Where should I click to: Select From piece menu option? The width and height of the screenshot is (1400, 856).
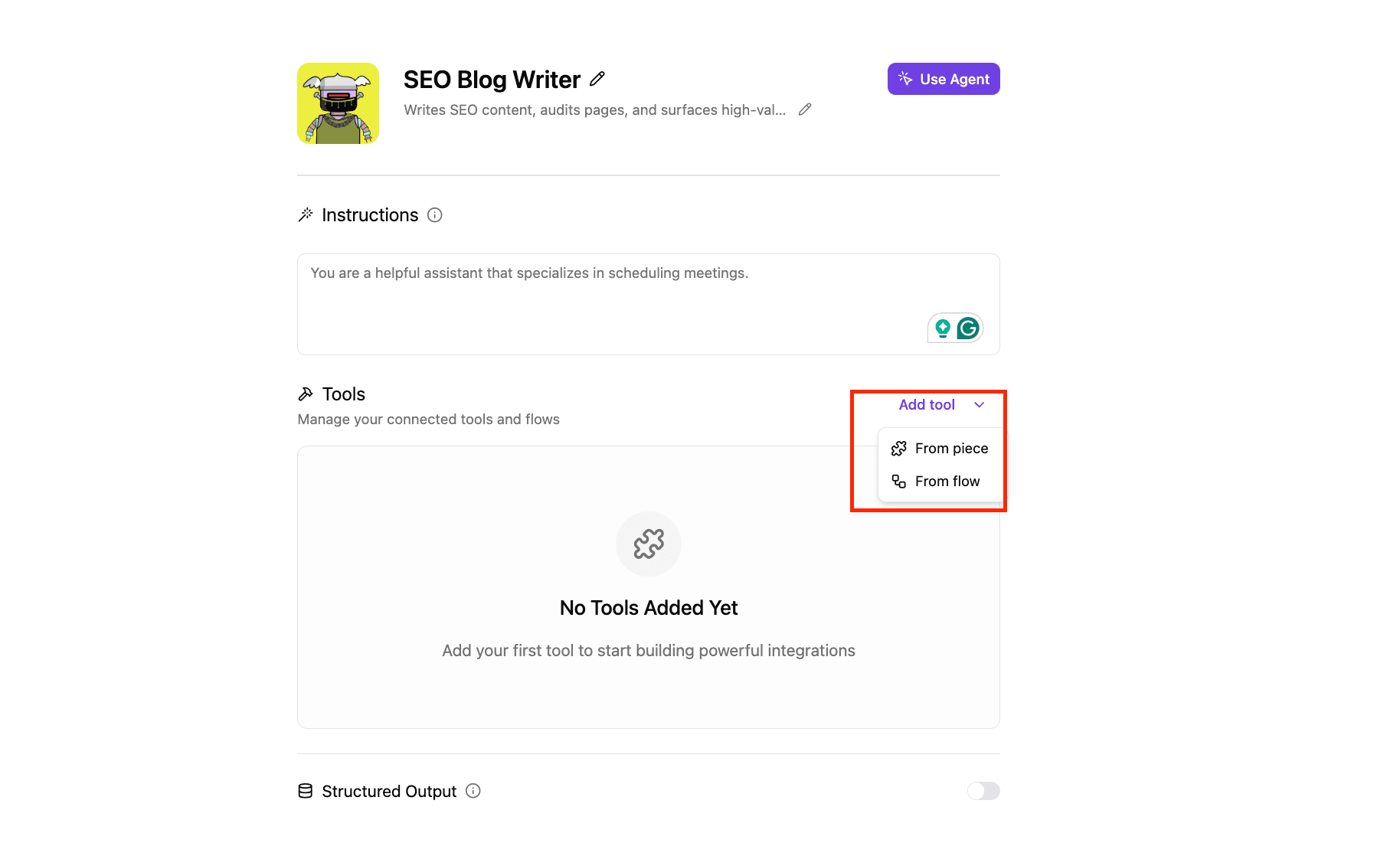[x=940, y=449]
